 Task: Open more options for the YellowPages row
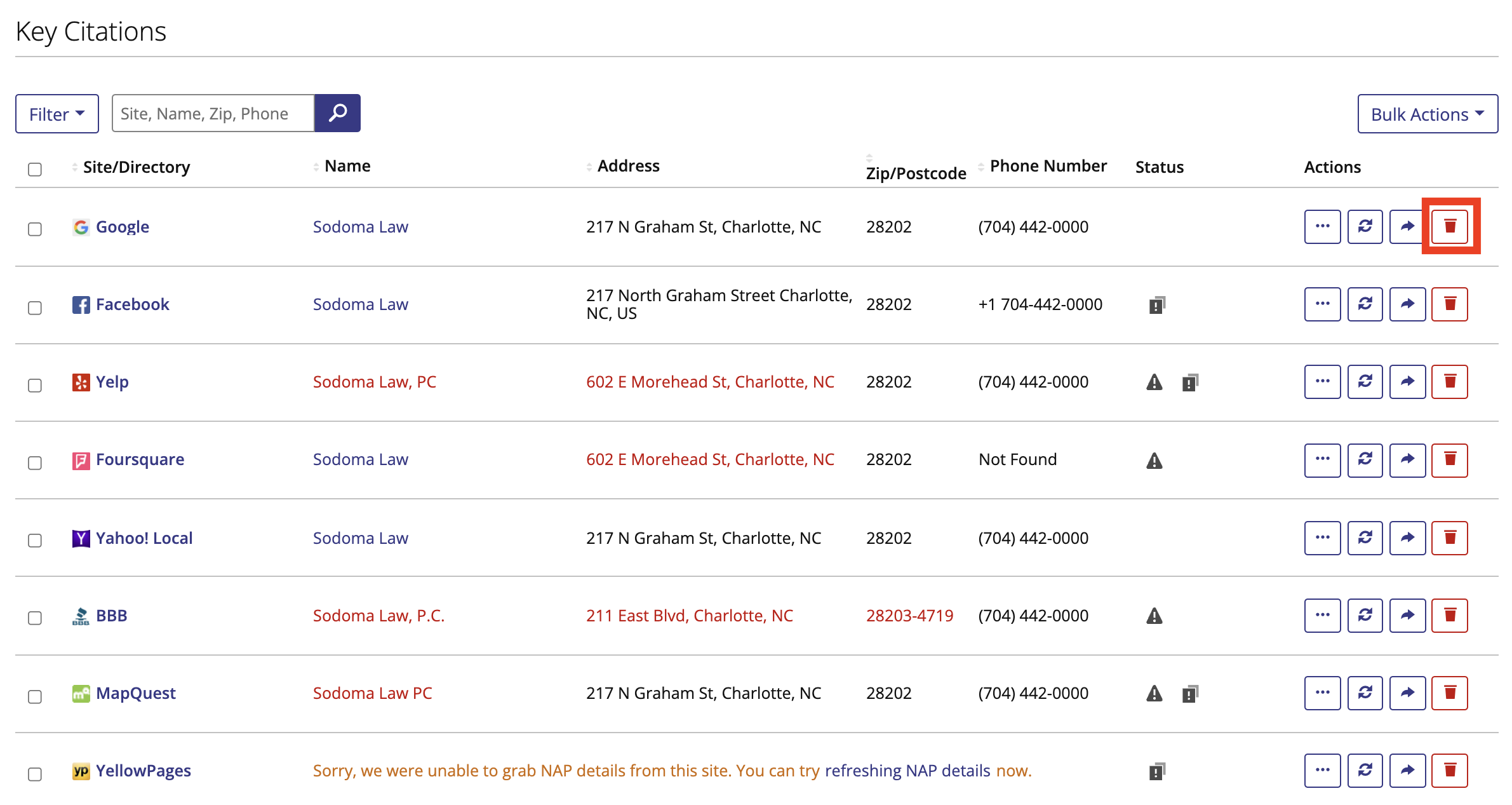pos(1322,771)
